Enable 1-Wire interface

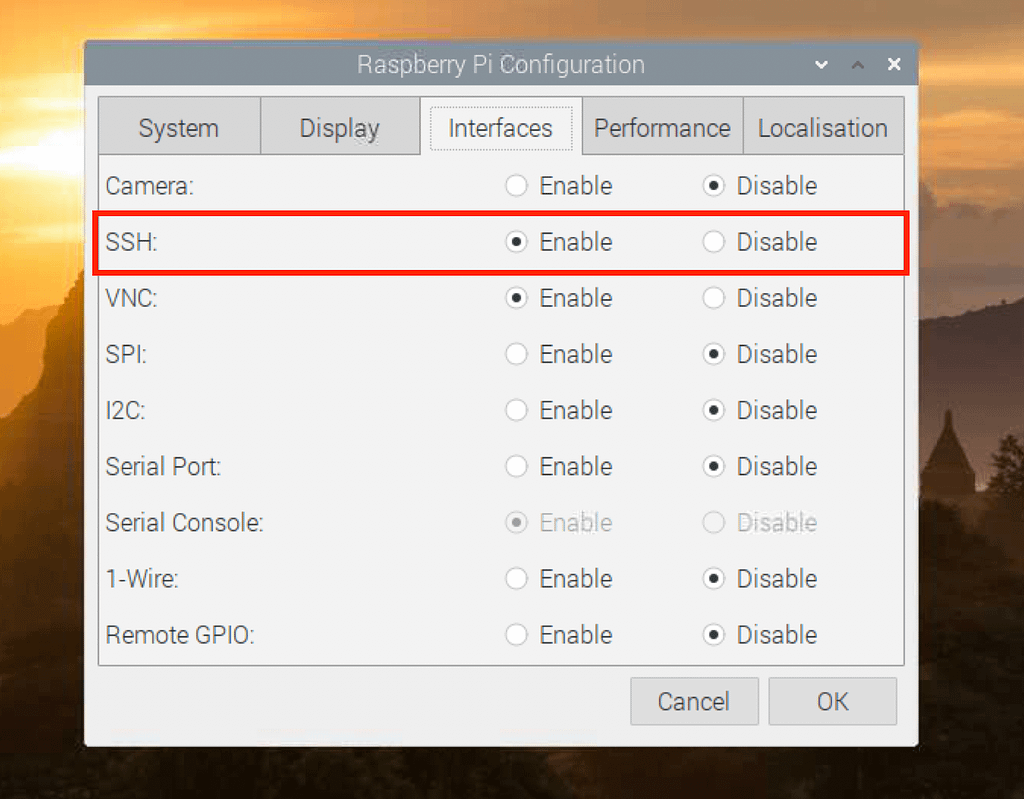[516, 578]
